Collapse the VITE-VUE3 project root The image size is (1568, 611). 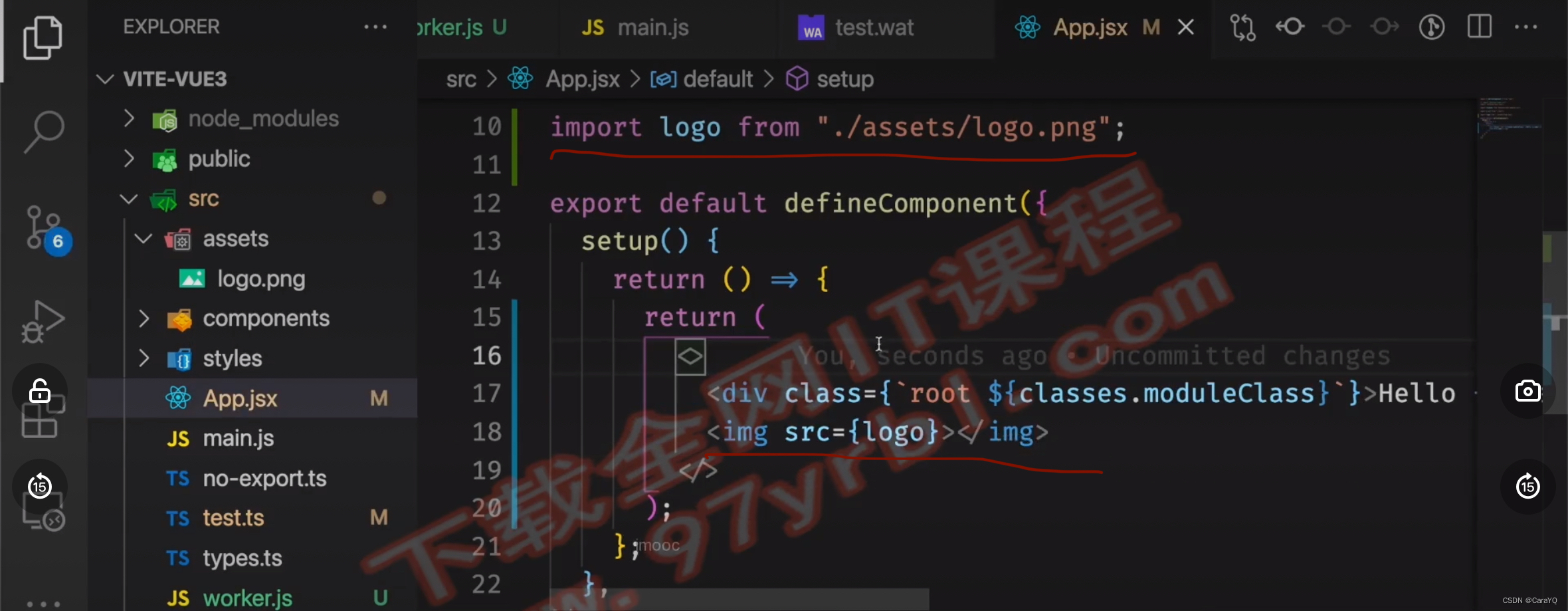[105, 79]
